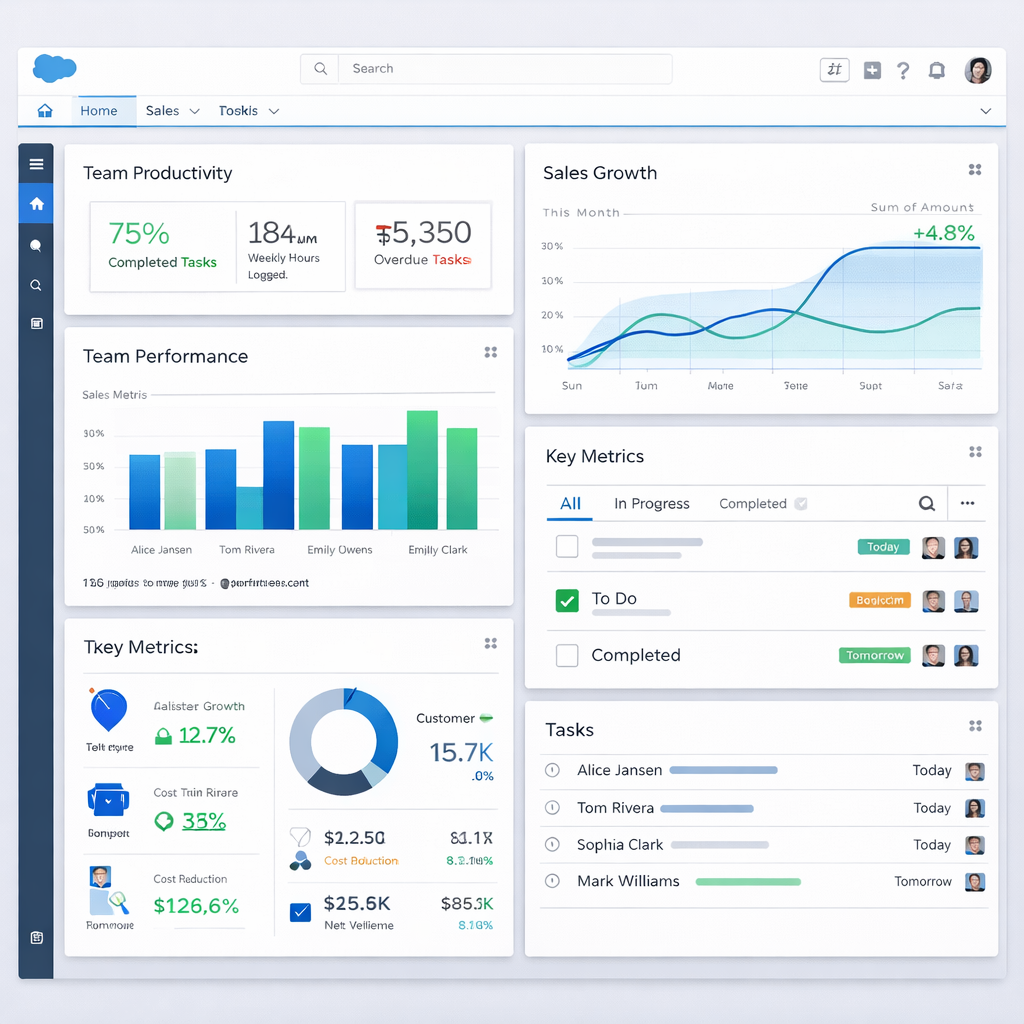Open the notifications bell icon
This screenshot has height=1024, width=1024.
[x=937, y=70]
